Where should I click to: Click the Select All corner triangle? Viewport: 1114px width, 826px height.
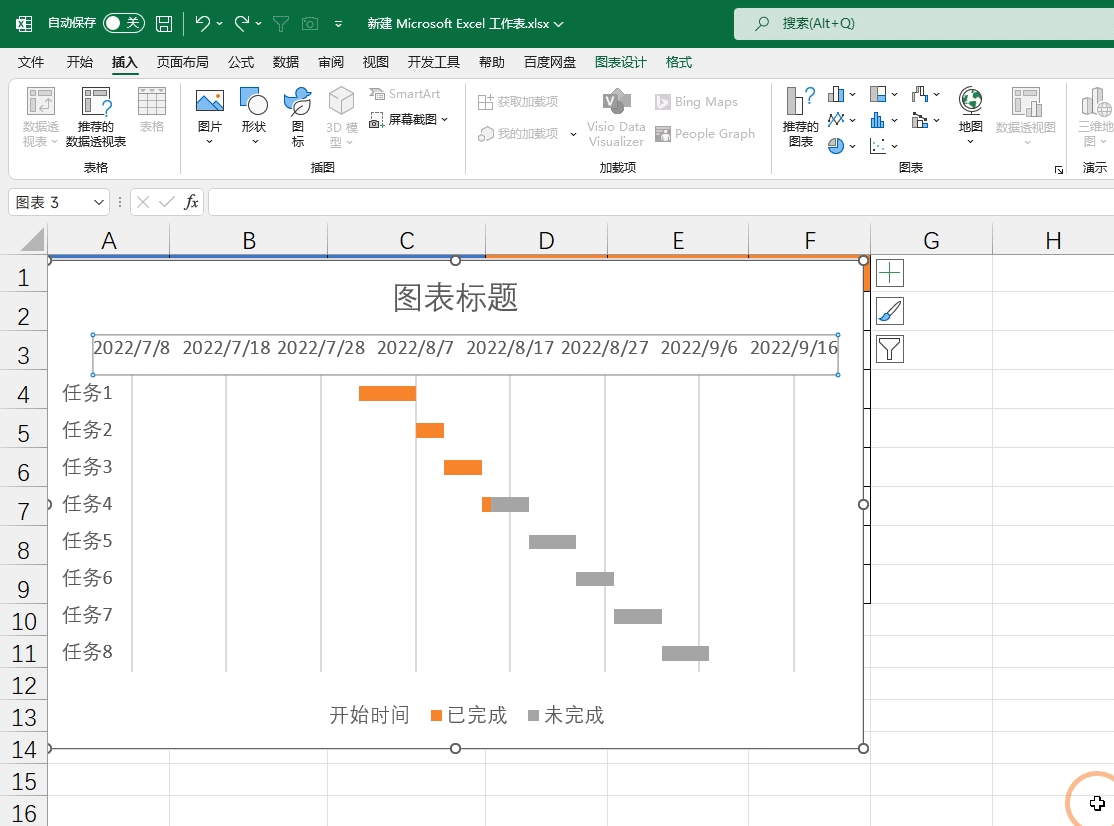(33, 239)
